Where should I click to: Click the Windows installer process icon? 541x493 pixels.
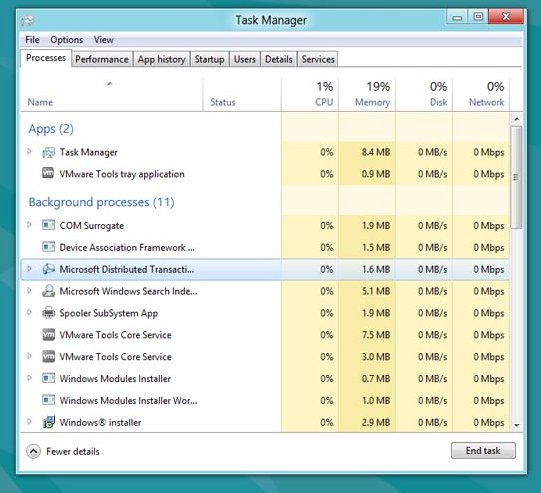click(x=49, y=422)
